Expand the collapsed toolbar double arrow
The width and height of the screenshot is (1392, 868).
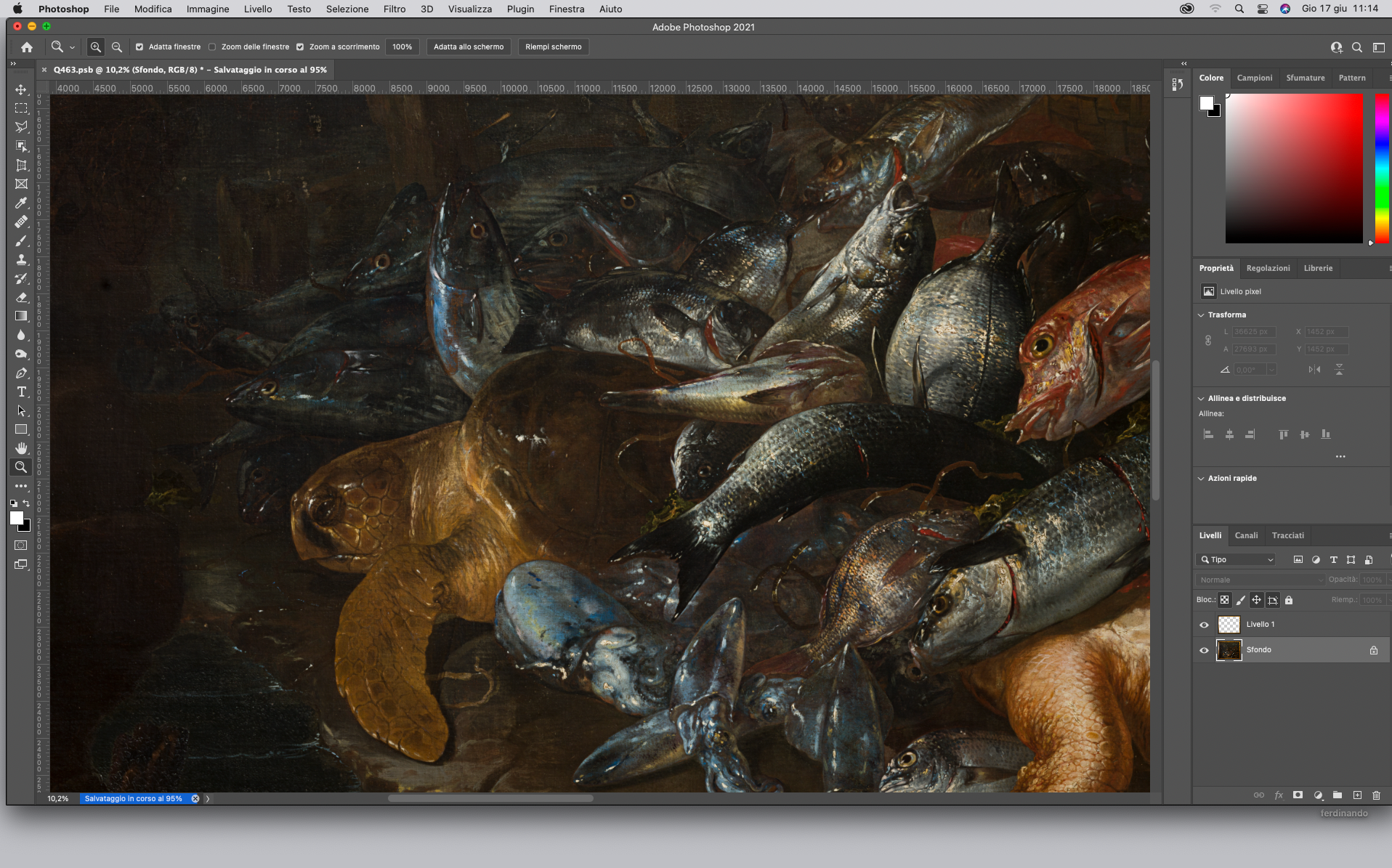(x=13, y=64)
